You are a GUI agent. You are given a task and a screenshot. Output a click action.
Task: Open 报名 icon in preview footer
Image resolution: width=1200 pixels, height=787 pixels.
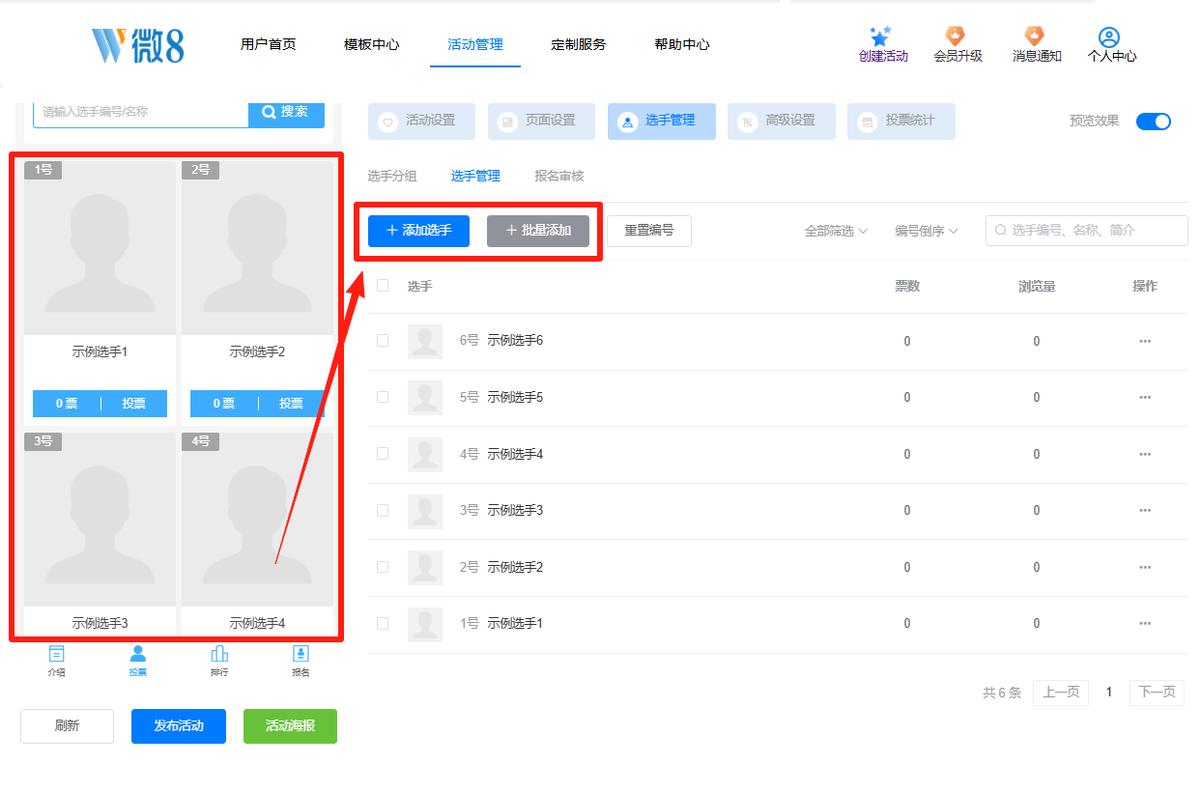[301, 654]
